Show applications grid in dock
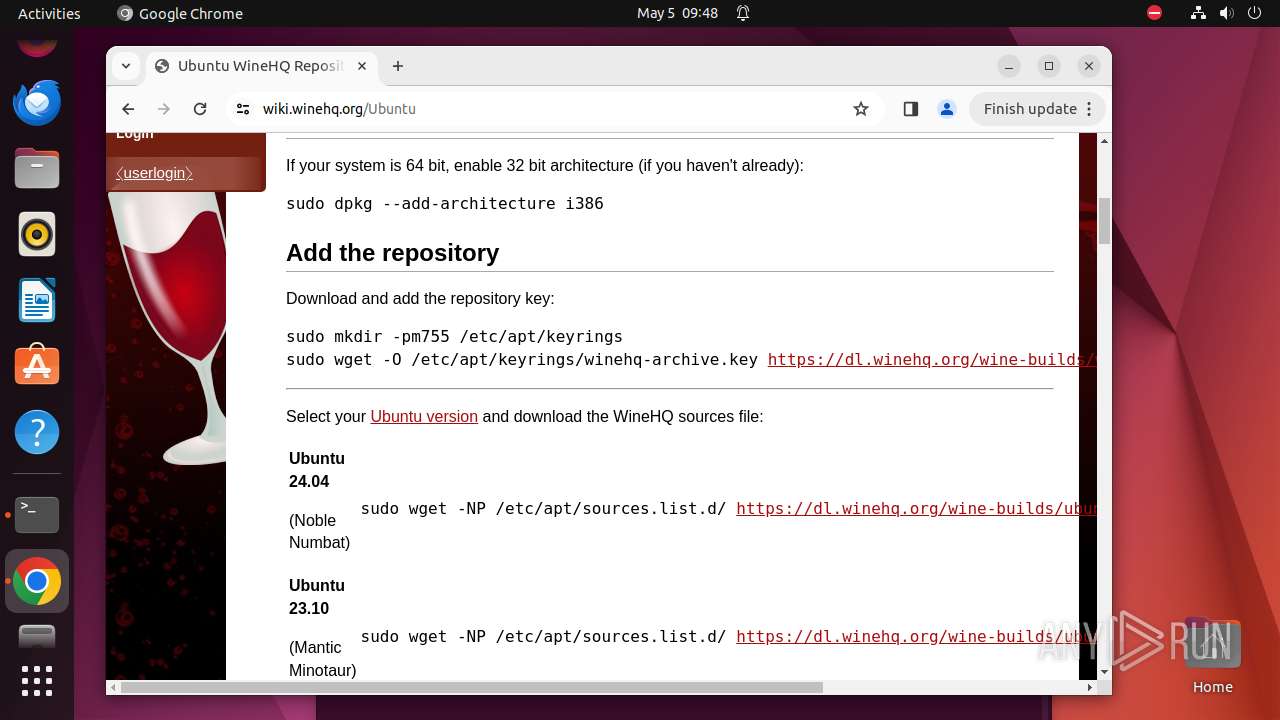The height and width of the screenshot is (720, 1280). click(x=37, y=681)
